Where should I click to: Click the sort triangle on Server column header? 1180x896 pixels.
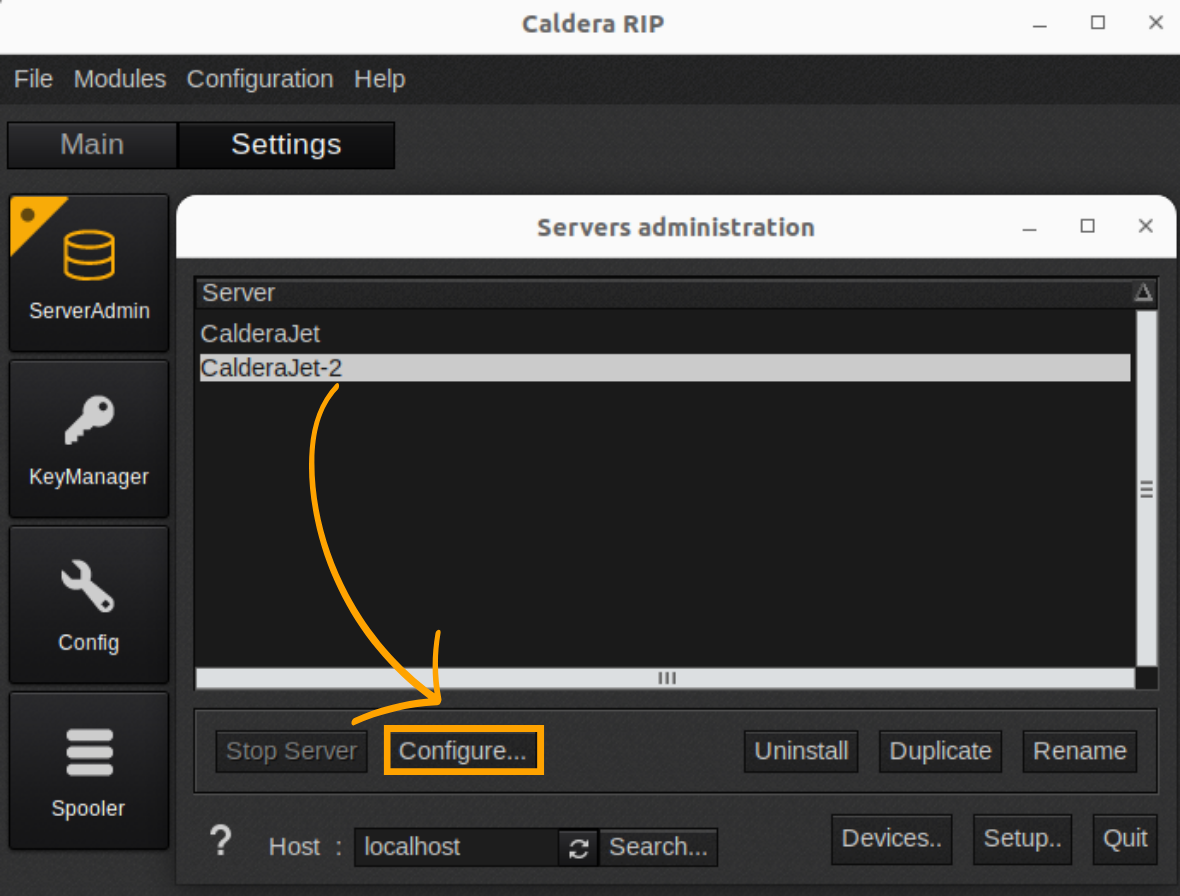pyautogui.click(x=1145, y=291)
